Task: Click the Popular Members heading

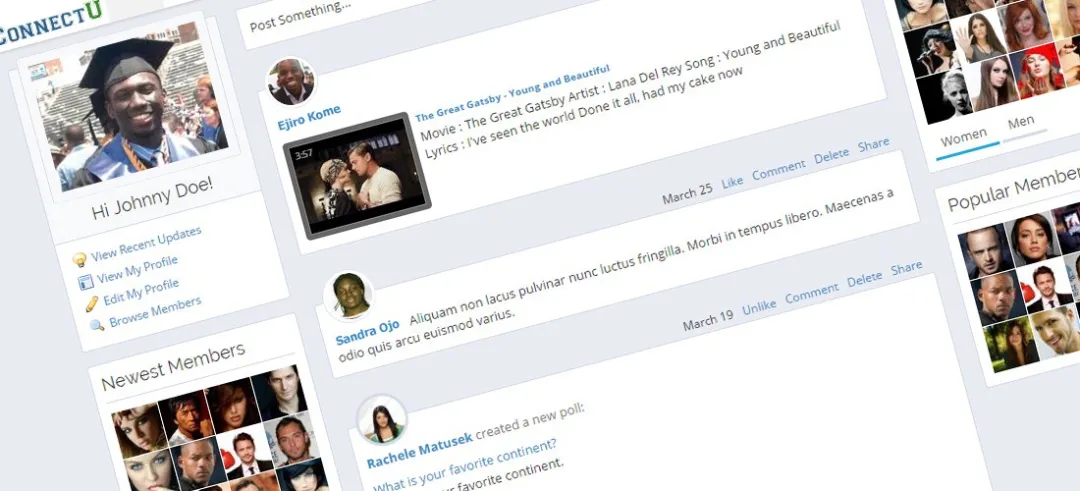Action: [1014, 189]
